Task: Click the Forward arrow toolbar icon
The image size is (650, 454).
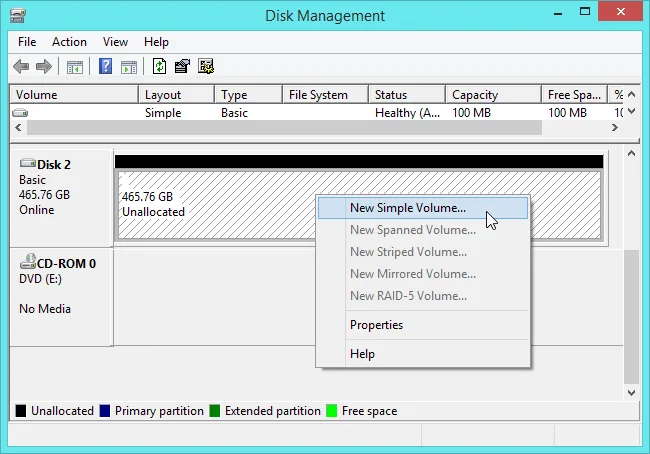Action: pos(44,66)
